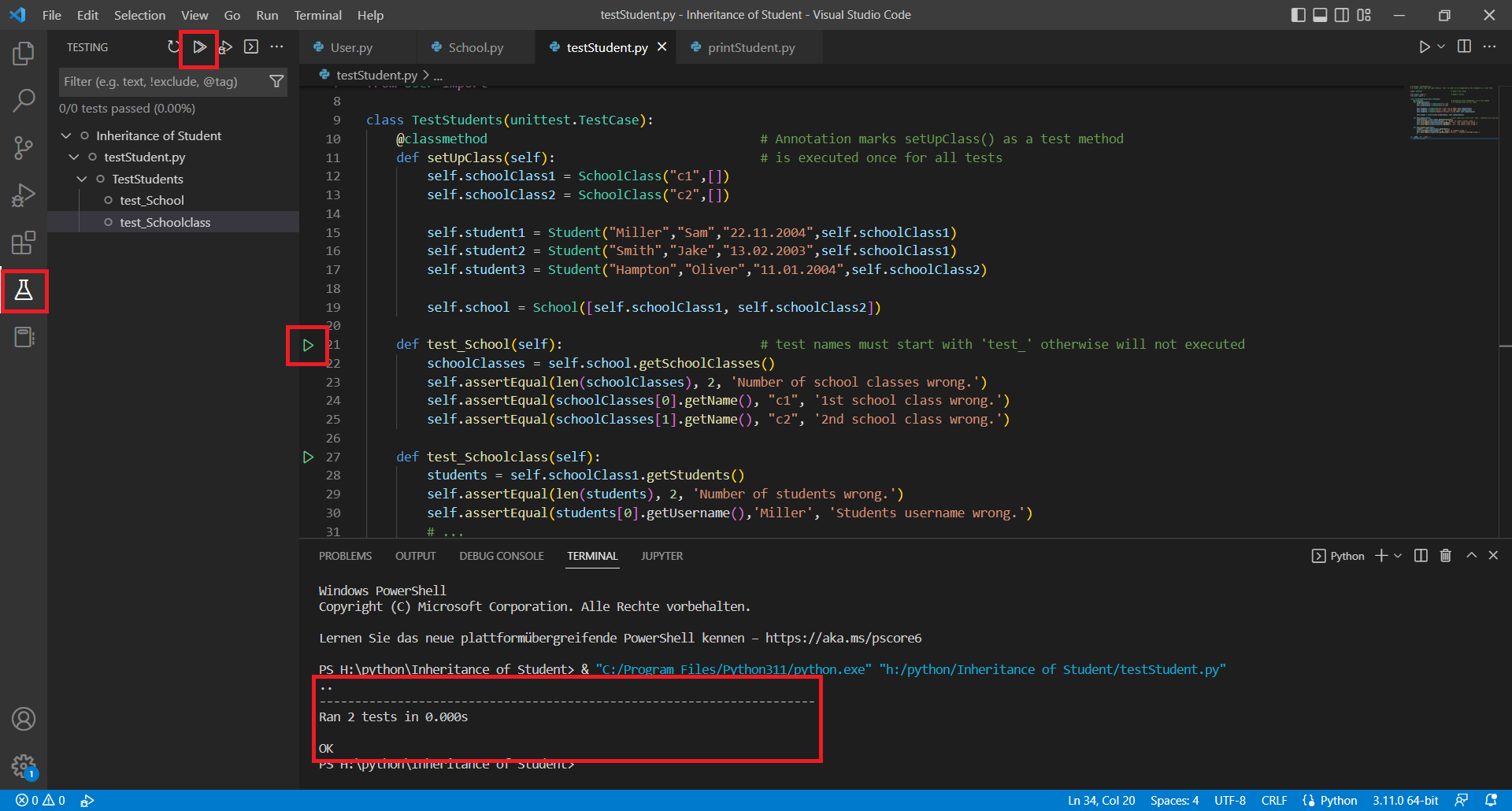1512x811 pixels.
Task: Toggle bottom panel layout
Action: click(x=1320, y=15)
